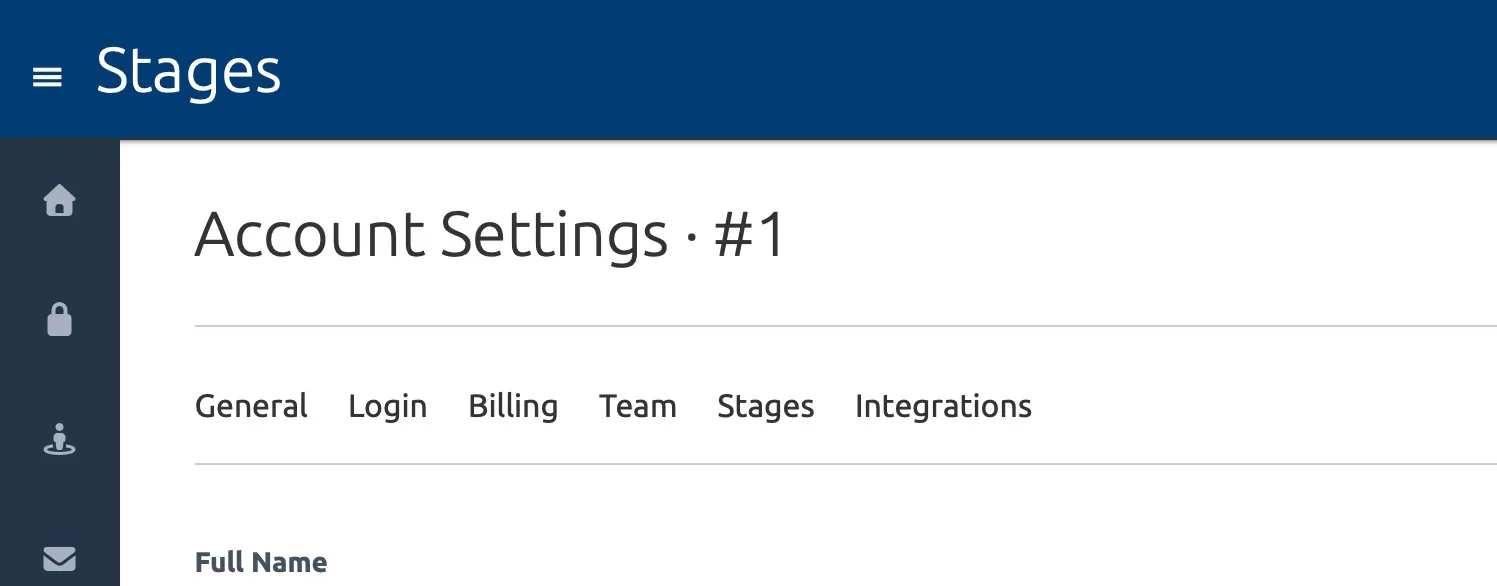The width and height of the screenshot is (1497, 586).
Task: Switch to the General tab
Action: click(x=251, y=406)
